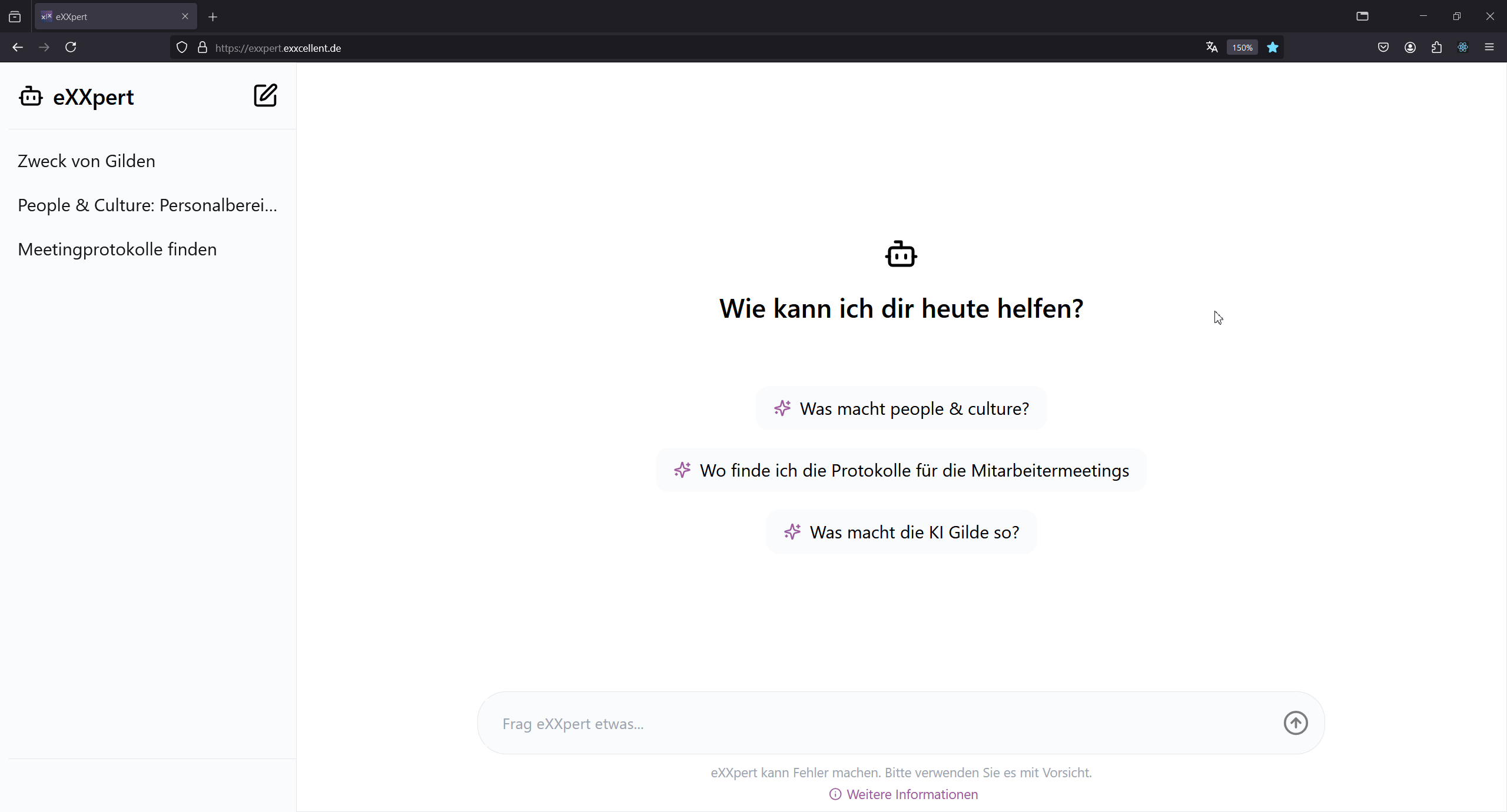1507x812 pixels.
Task: Open the Extensions puzzle icon
Action: pos(1436,47)
